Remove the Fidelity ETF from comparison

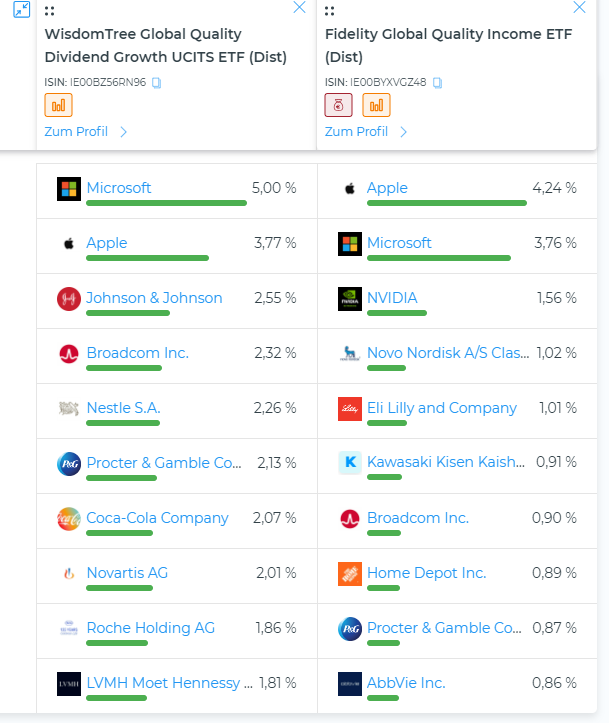coord(579,8)
